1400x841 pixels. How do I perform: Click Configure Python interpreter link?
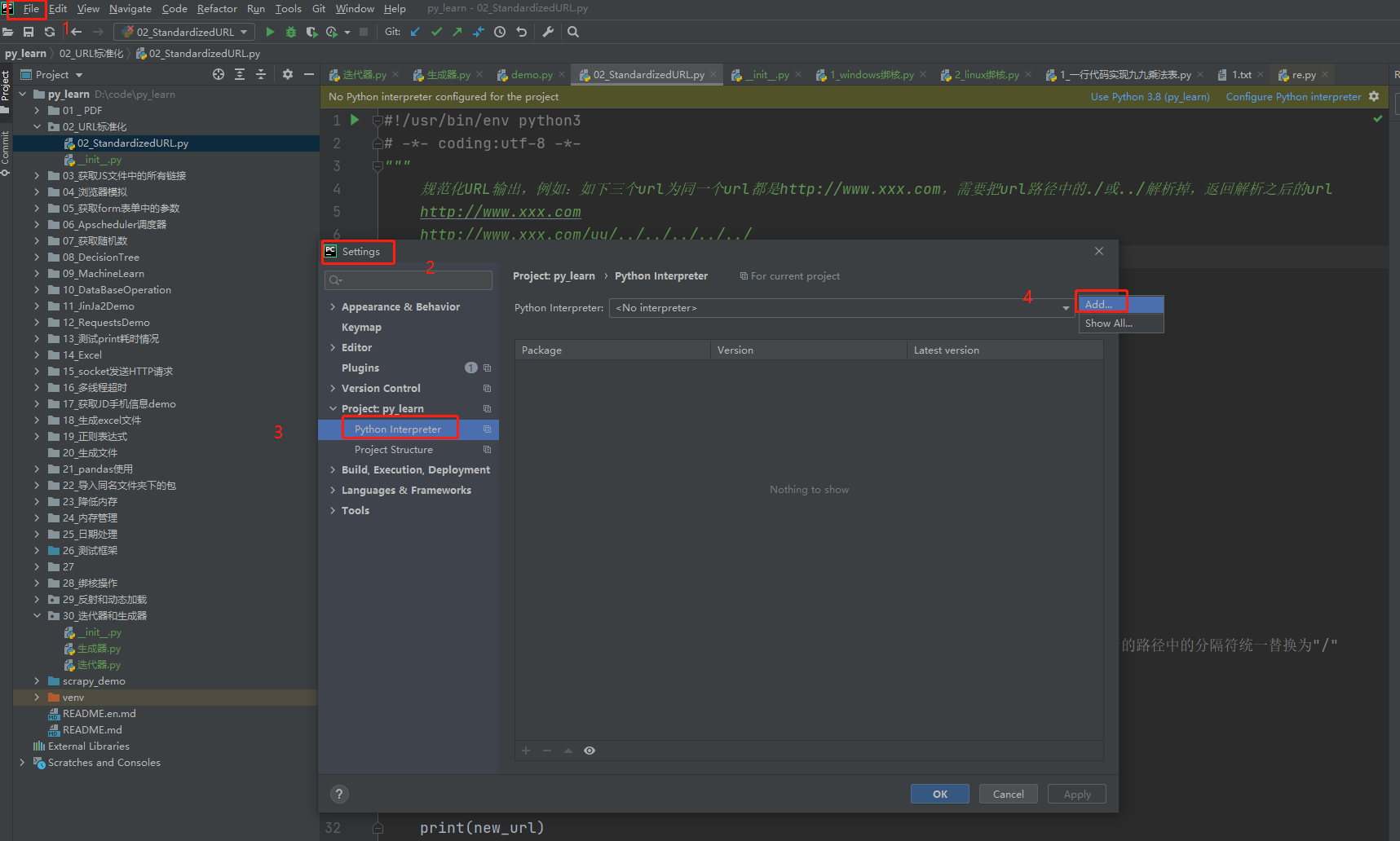click(x=1293, y=96)
